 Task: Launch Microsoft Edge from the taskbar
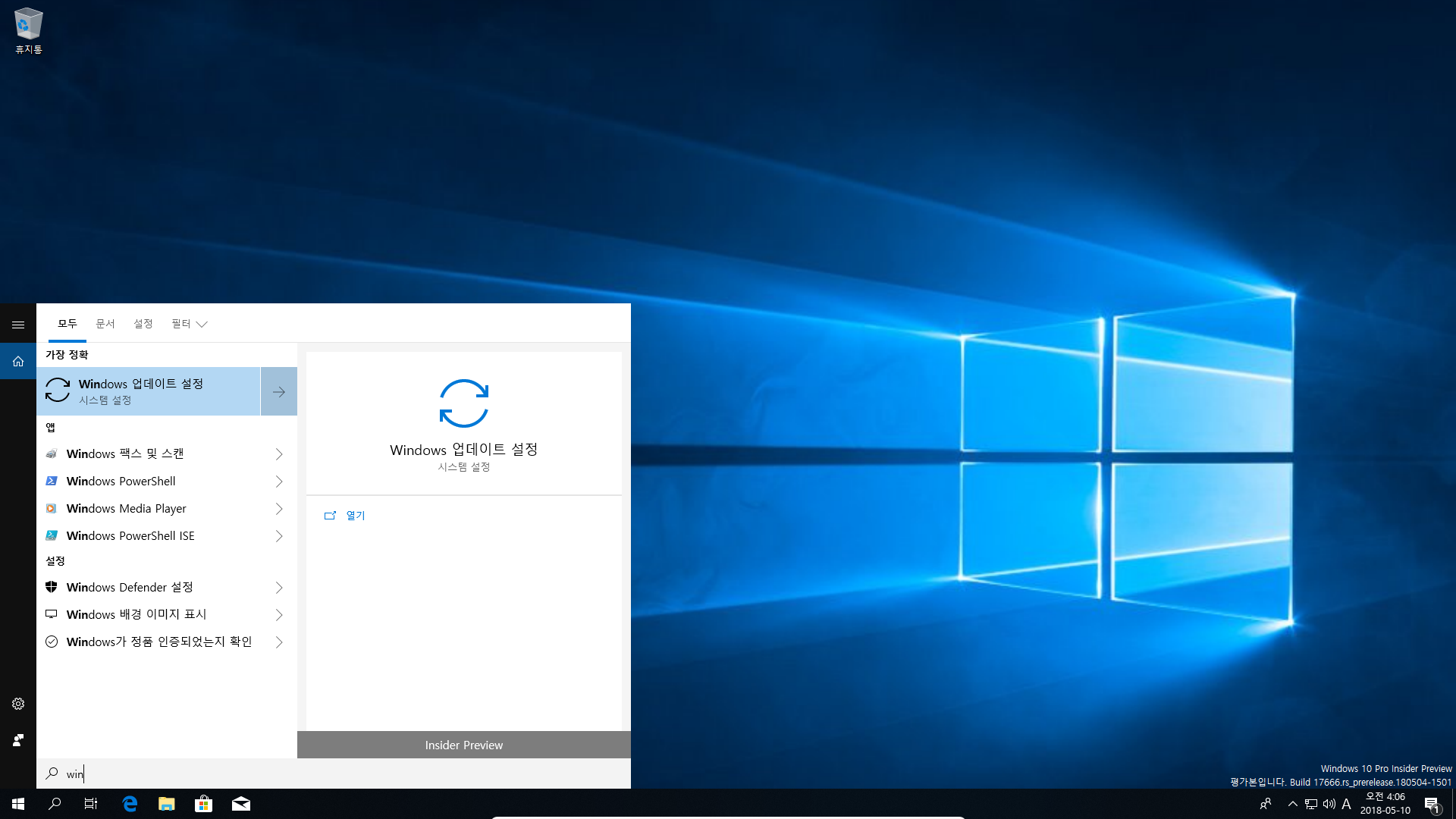130,804
